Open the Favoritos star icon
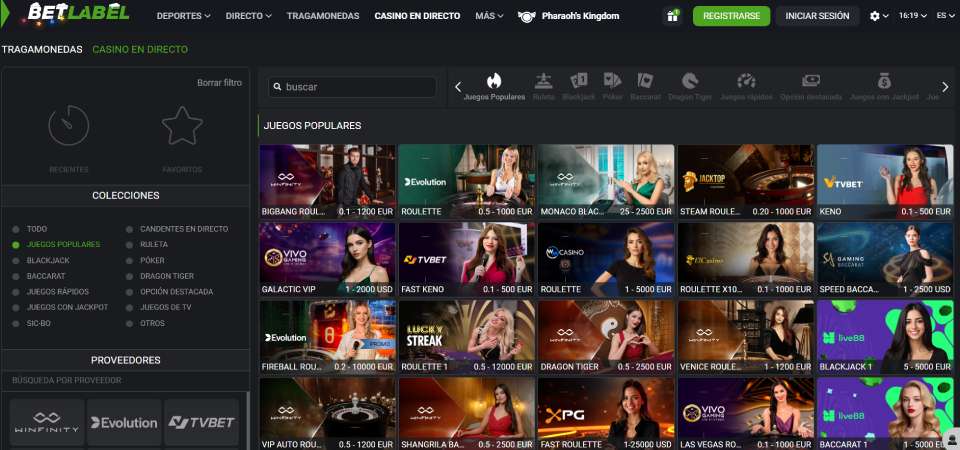This screenshot has height=450, width=960. pos(182,126)
